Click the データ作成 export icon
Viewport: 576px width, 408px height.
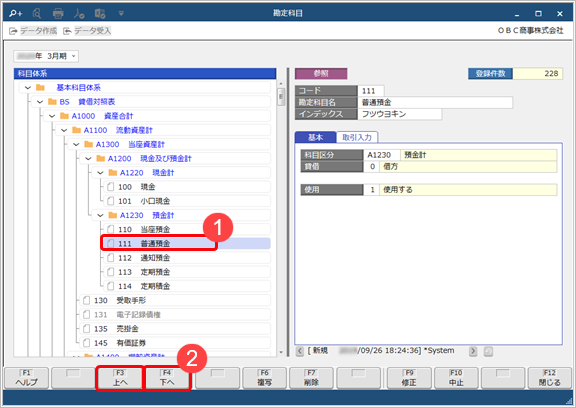[x=13, y=31]
